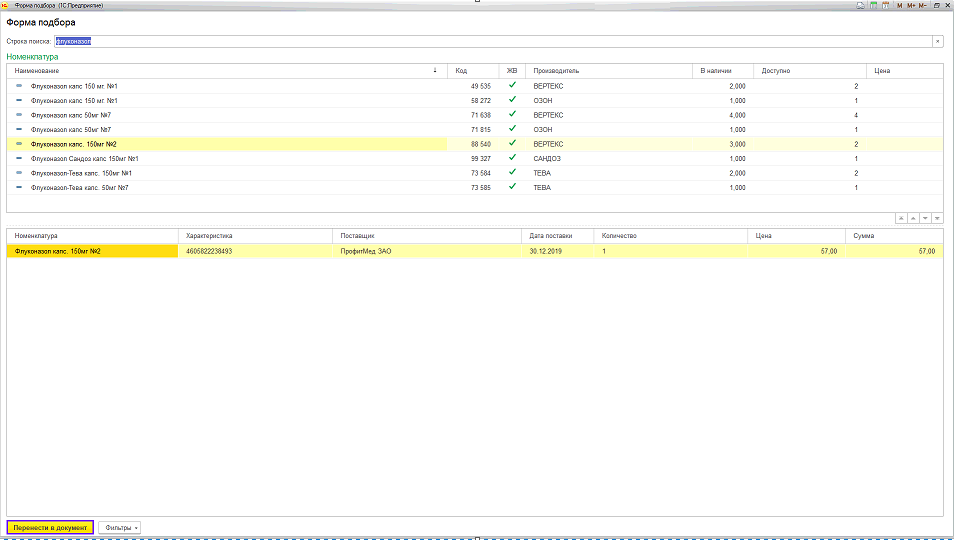Click the M memory button
Viewport: 954px width, 540px height.
point(899,6)
